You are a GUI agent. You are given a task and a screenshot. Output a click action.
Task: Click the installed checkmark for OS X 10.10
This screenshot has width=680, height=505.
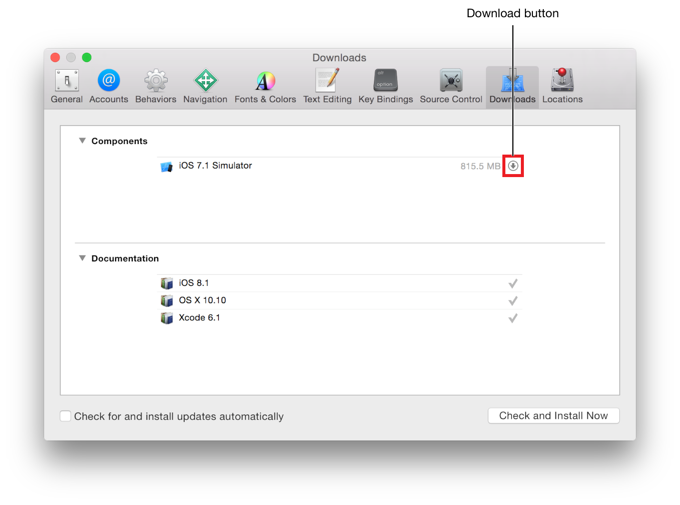click(513, 301)
